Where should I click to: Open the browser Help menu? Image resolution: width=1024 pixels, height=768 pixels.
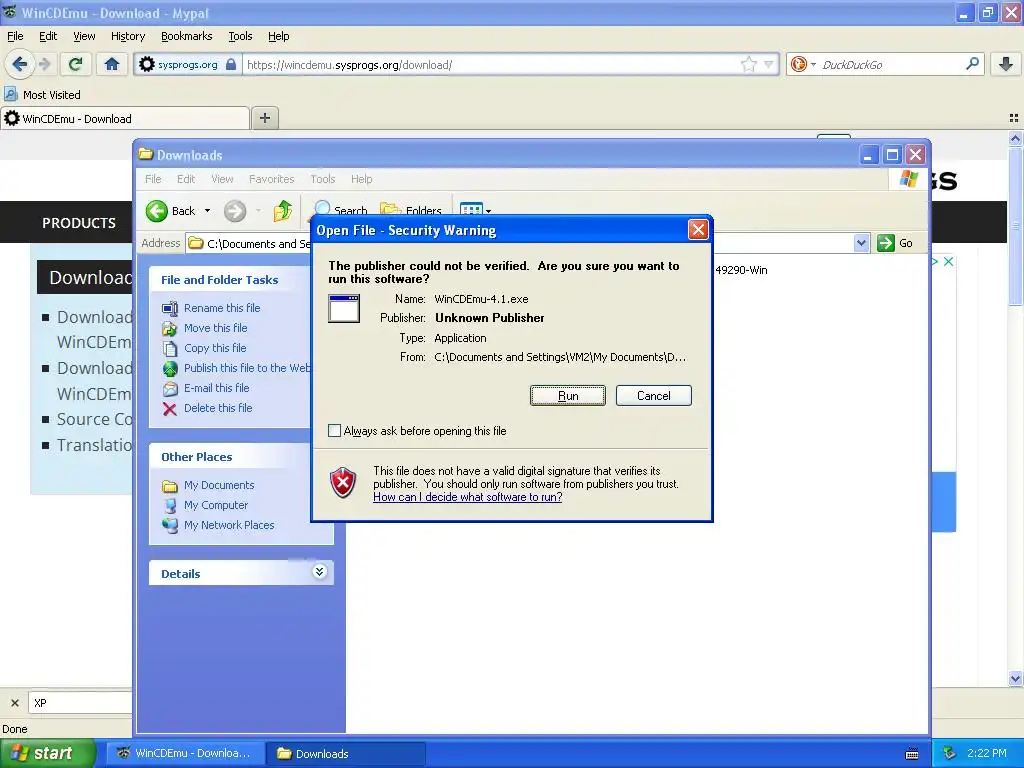click(279, 36)
